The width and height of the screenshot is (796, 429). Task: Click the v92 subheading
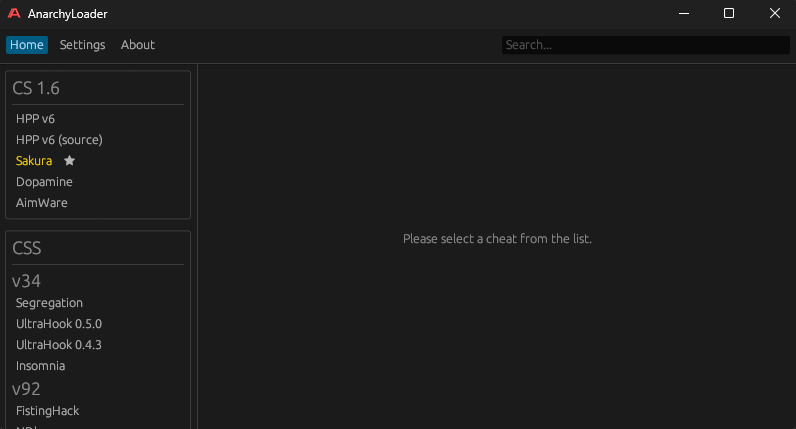click(26, 389)
